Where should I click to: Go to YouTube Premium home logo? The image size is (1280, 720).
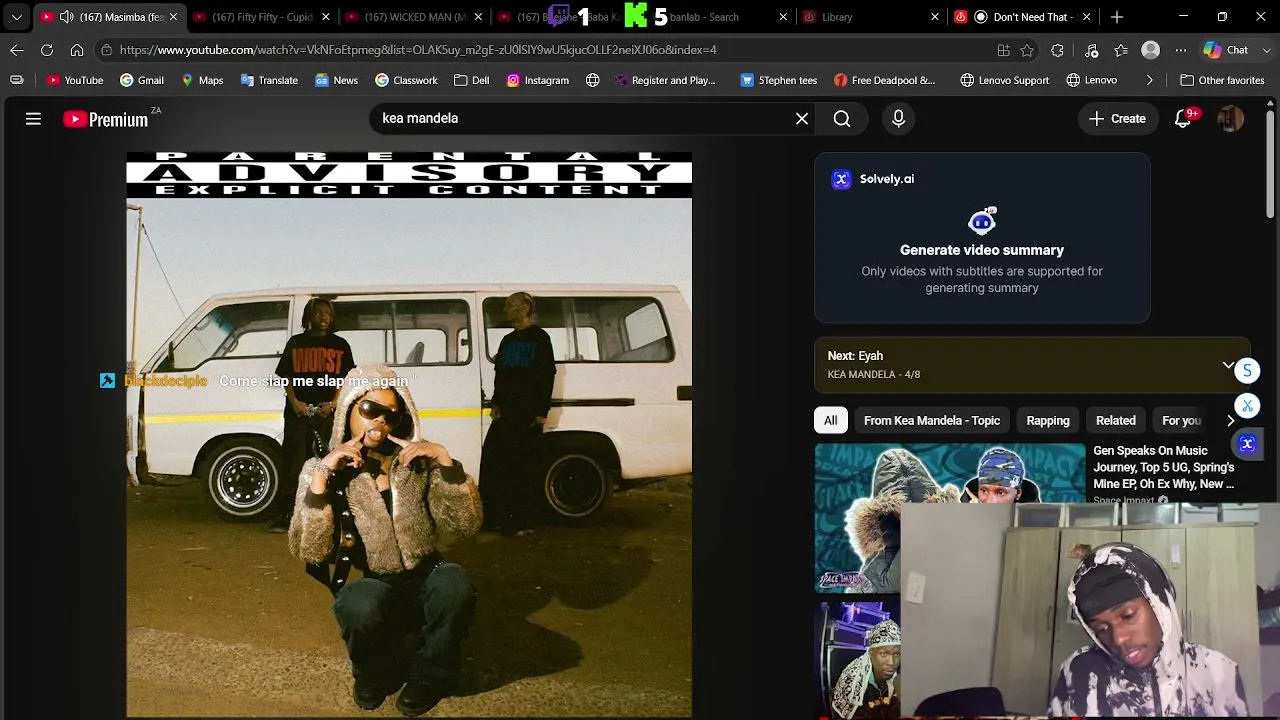[105, 119]
